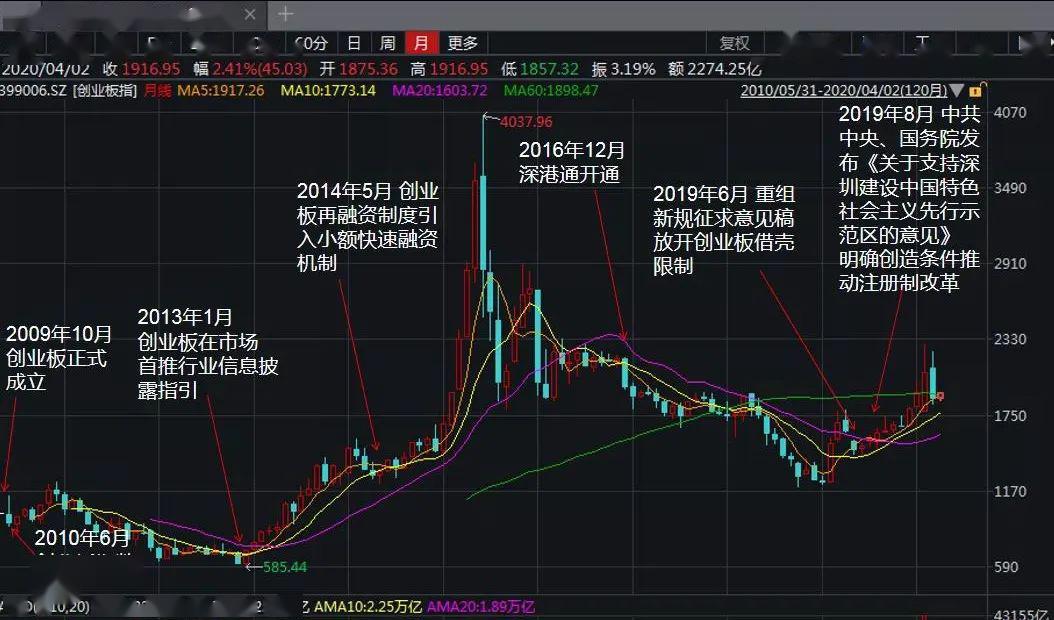
Task: Select the MA60:1898.47 indicator label
Action: pos(551,90)
